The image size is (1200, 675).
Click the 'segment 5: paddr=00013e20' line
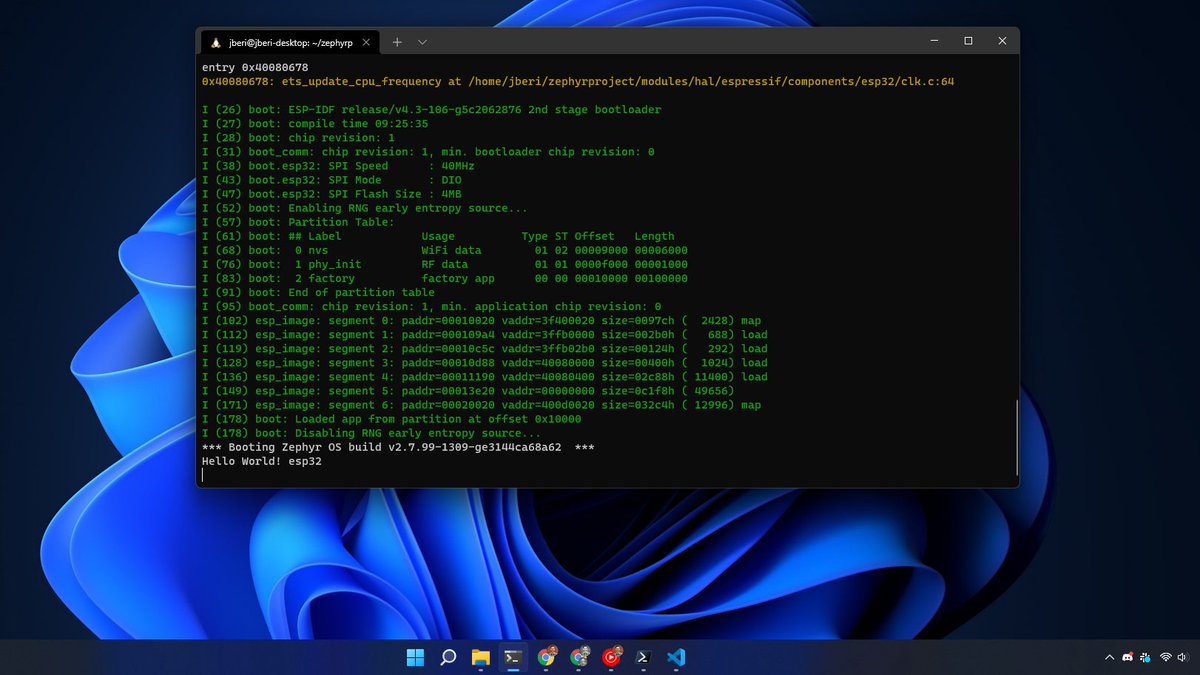[x=468, y=391]
